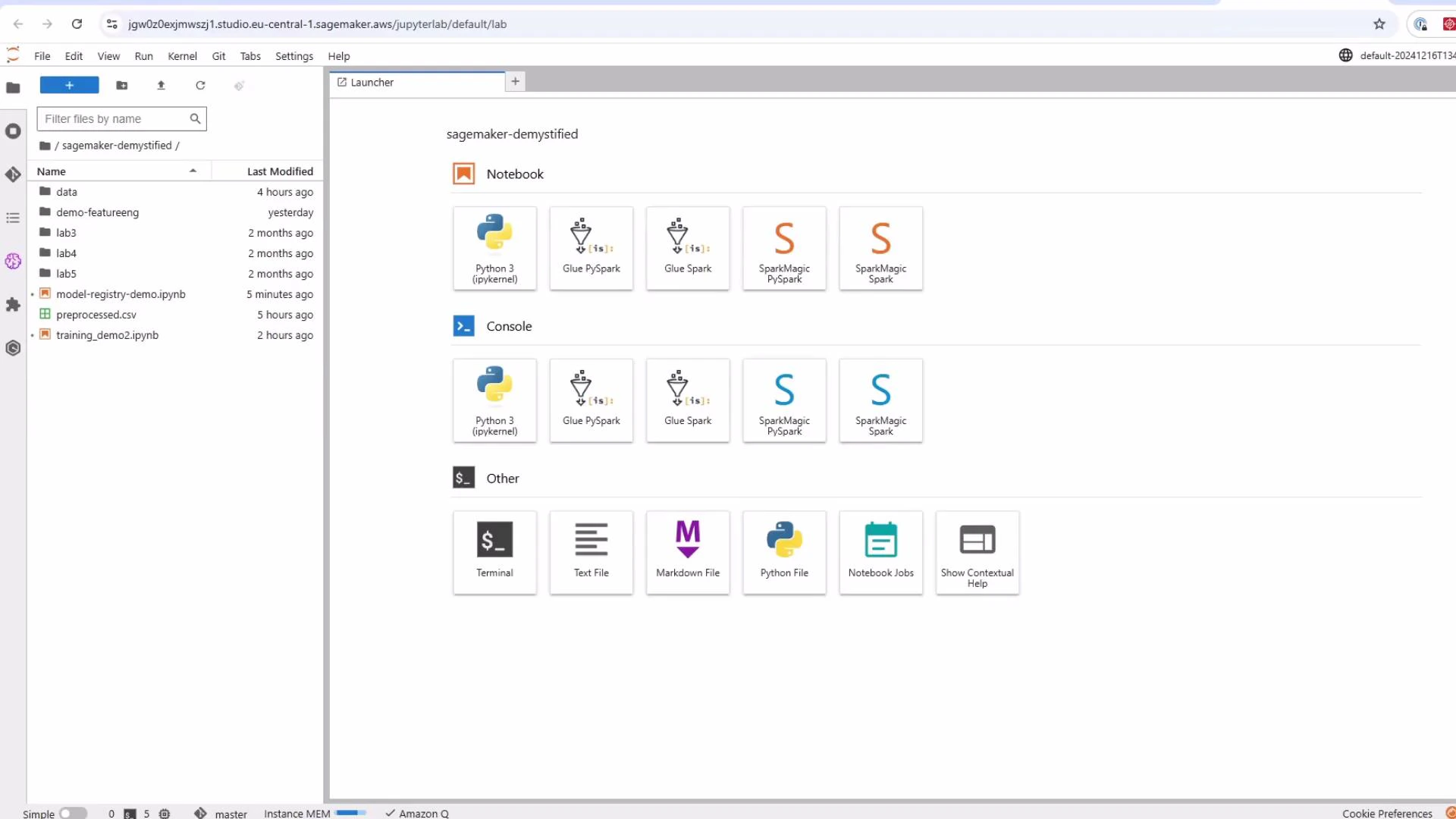Select the lab4 folder
1456x819 pixels.
click(x=176, y=253)
